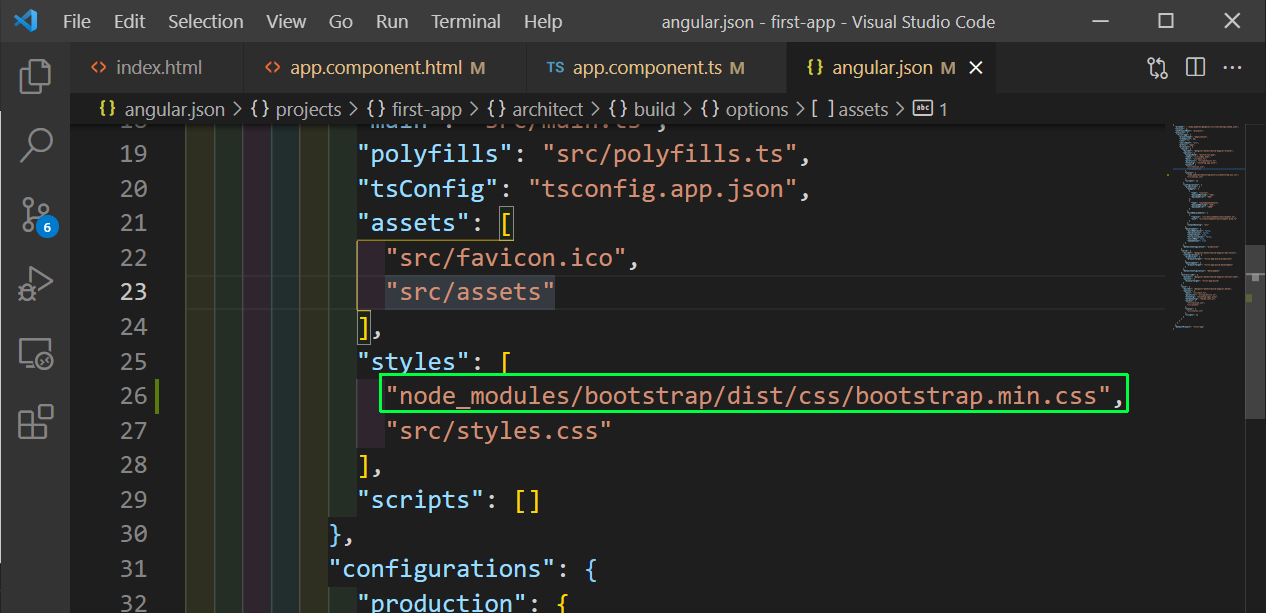Click the "configurations" key on line 31
Screen dimensions: 1266x613
tap(442, 568)
